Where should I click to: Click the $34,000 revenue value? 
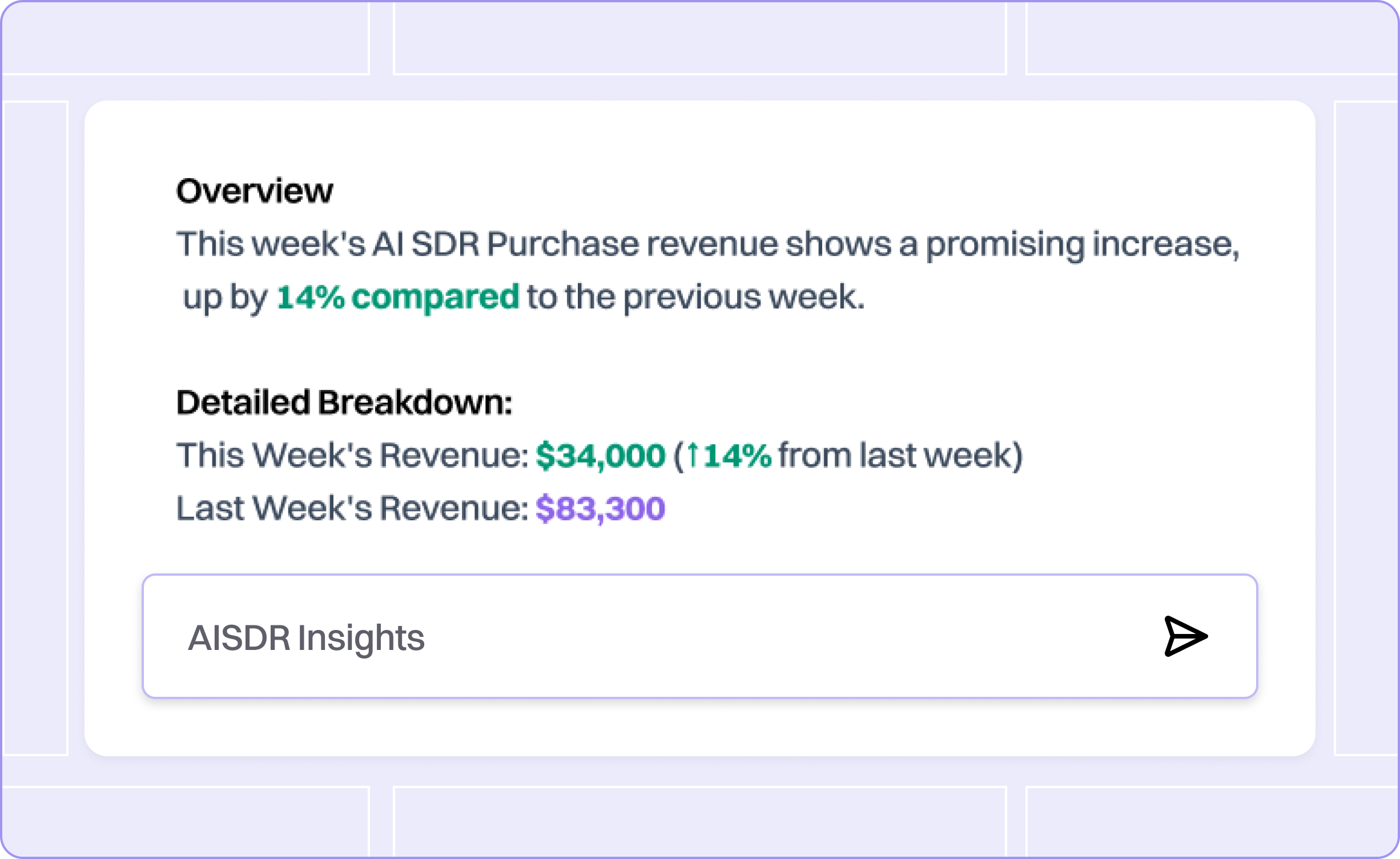pos(600,456)
